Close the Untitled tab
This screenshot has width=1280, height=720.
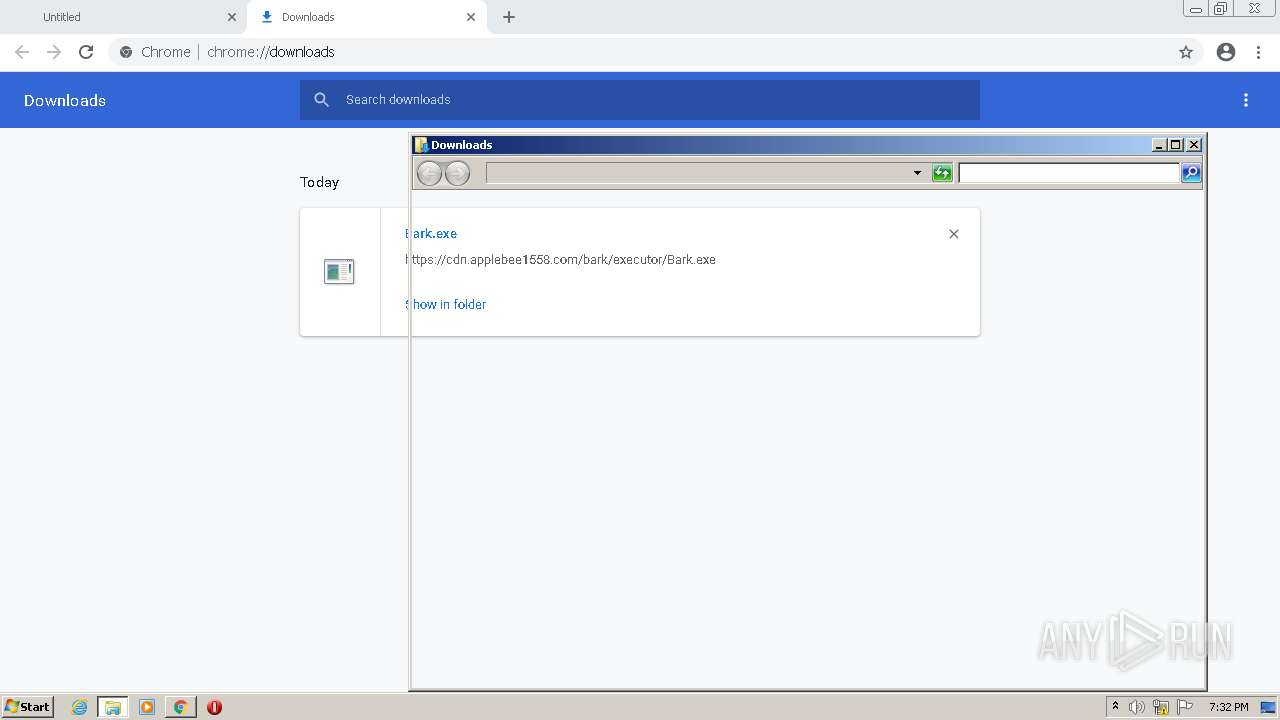coord(232,17)
